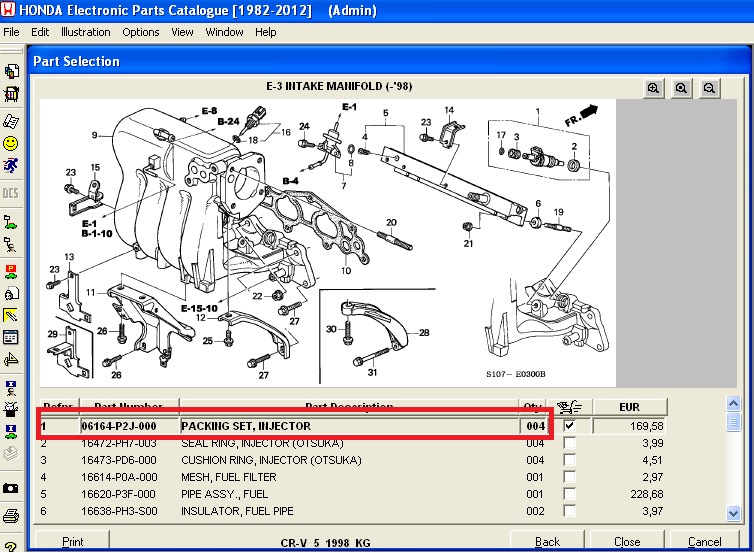This screenshot has height=553, width=754.
Task: Click the parts list scroll down arrow
Action: (733, 513)
